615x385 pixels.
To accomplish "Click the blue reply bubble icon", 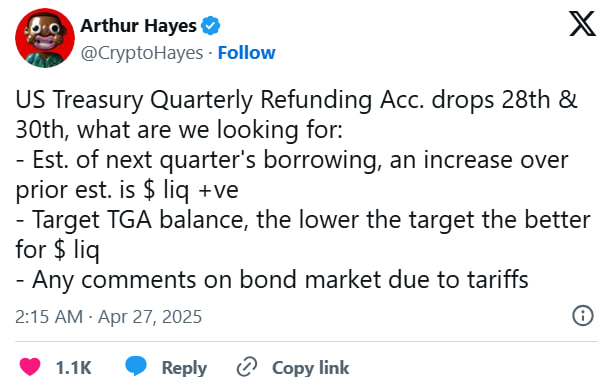I will [x=136, y=366].
